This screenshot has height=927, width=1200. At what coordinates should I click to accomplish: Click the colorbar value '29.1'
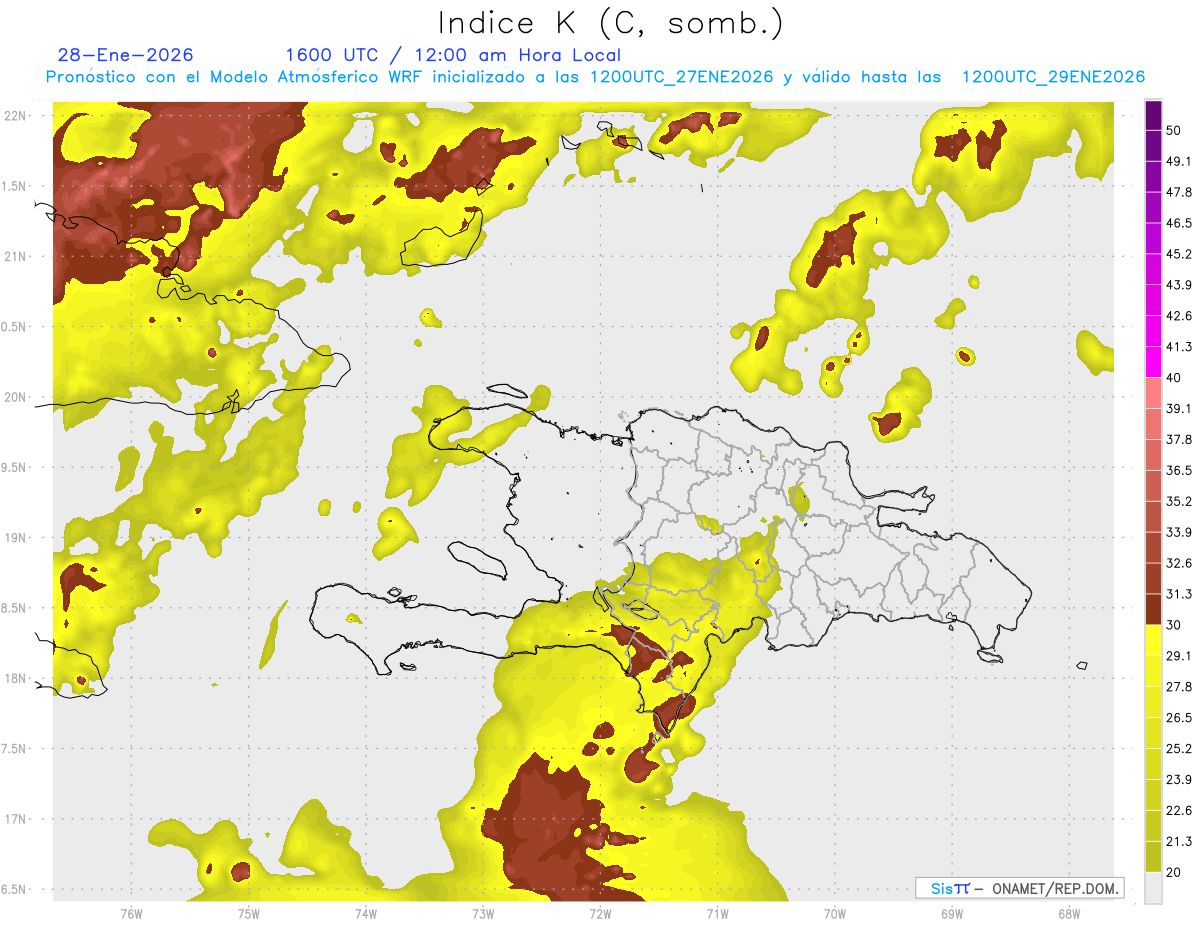point(1179,656)
